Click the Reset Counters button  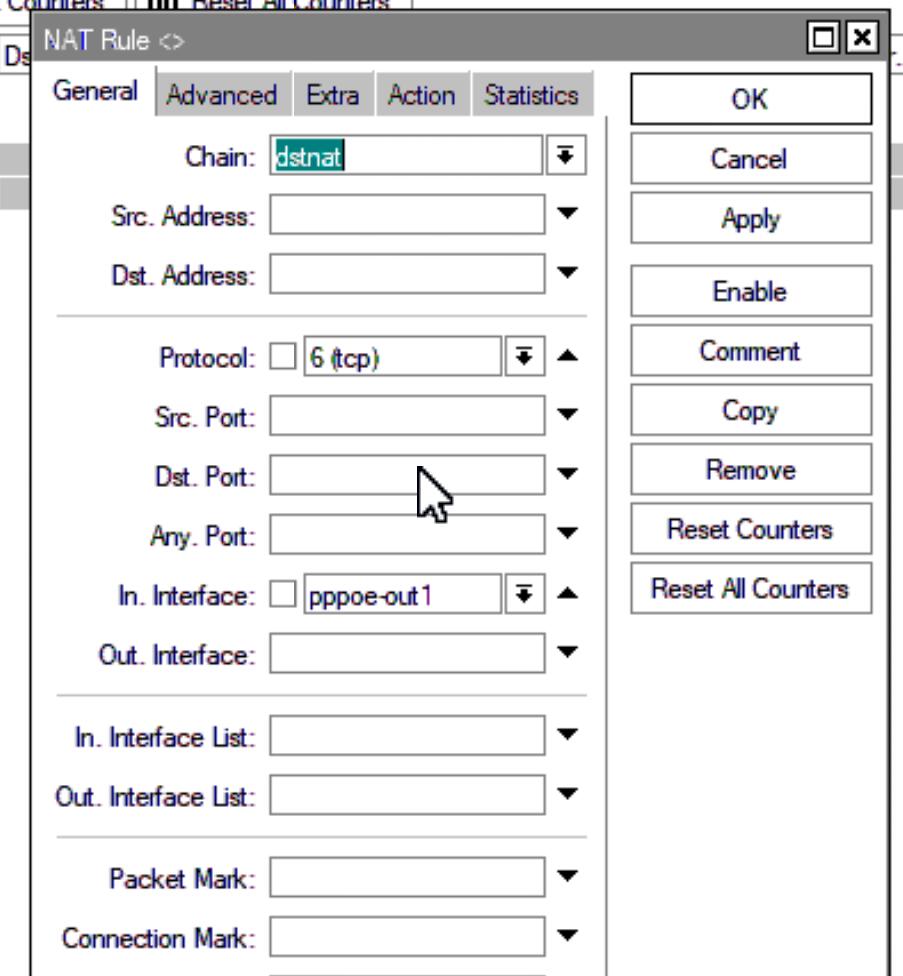pyautogui.click(x=751, y=529)
